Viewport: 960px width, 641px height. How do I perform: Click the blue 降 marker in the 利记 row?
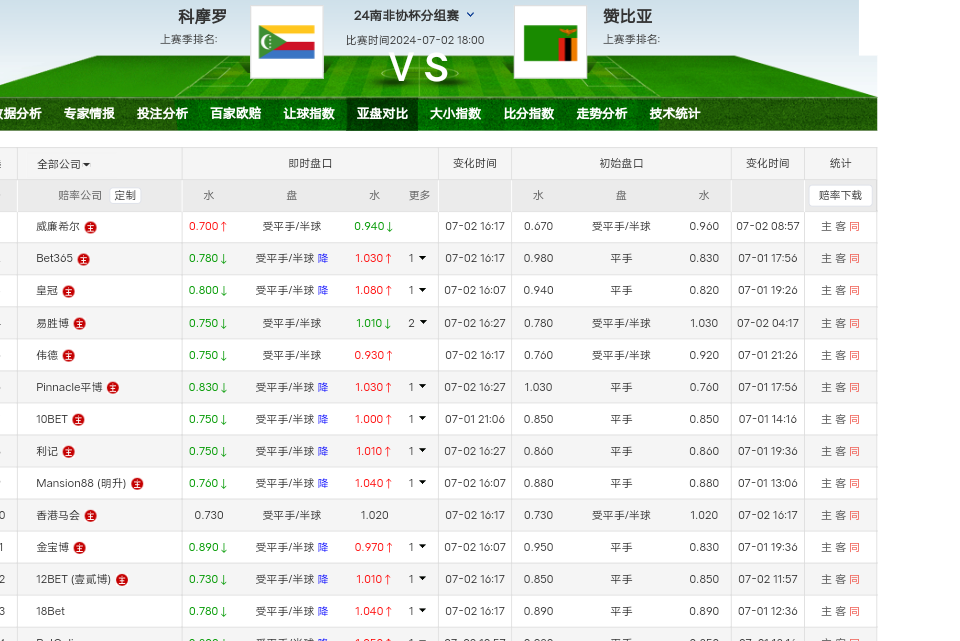pos(323,451)
